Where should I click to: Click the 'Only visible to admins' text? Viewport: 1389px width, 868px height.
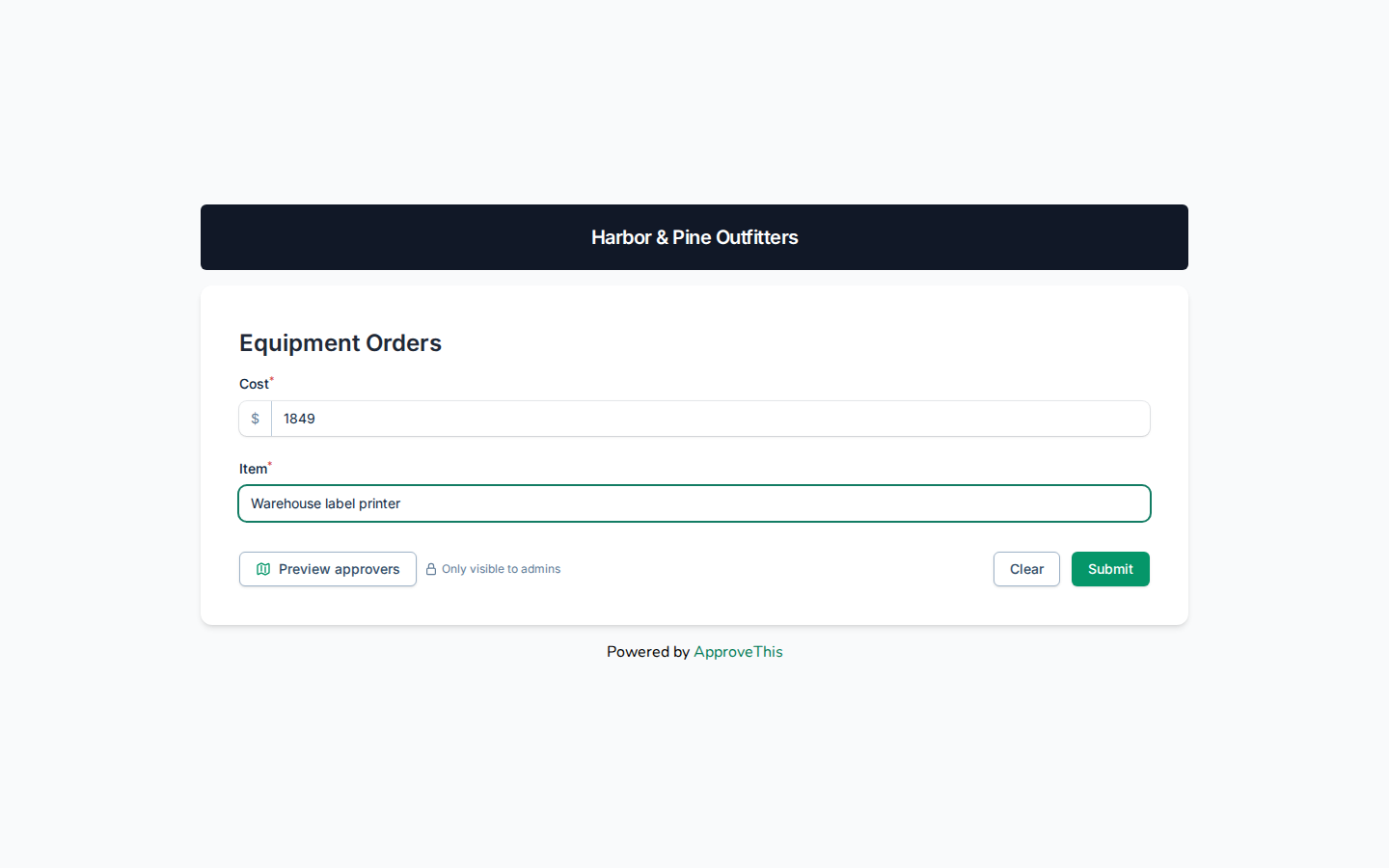point(501,569)
